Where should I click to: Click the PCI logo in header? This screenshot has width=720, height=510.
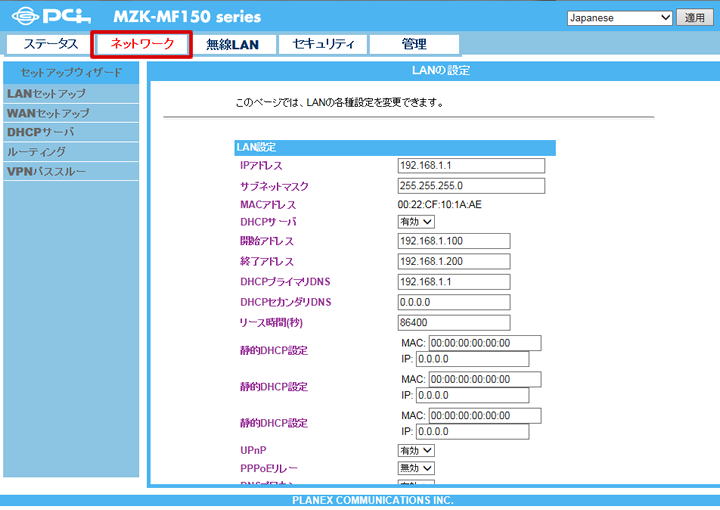tap(51, 16)
